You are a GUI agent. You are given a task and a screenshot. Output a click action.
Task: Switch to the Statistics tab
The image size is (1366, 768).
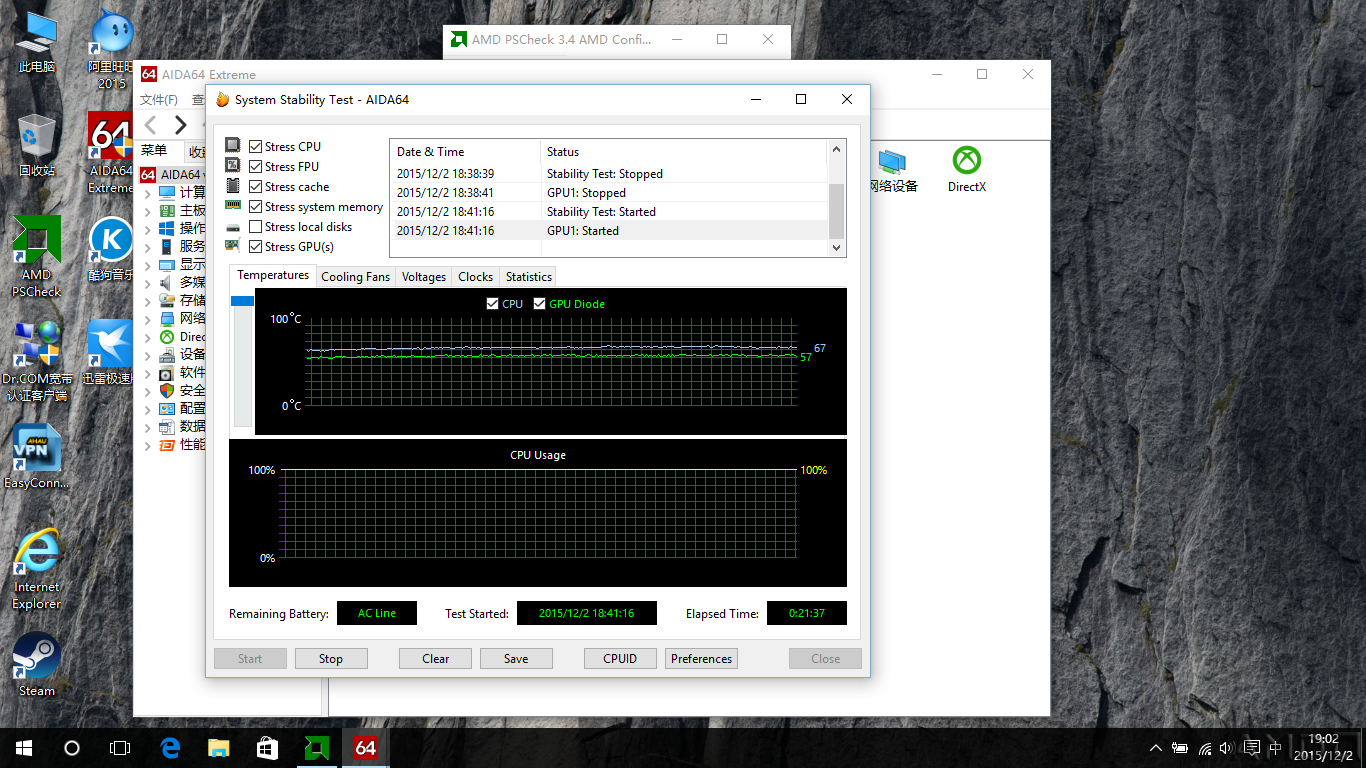click(x=528, y=277)
